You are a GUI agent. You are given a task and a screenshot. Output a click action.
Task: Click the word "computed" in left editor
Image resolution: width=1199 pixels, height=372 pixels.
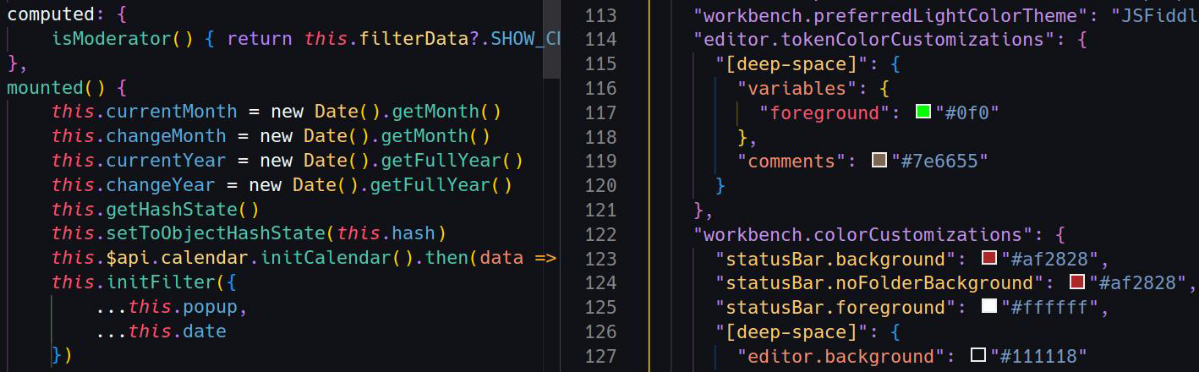point(50,15)
